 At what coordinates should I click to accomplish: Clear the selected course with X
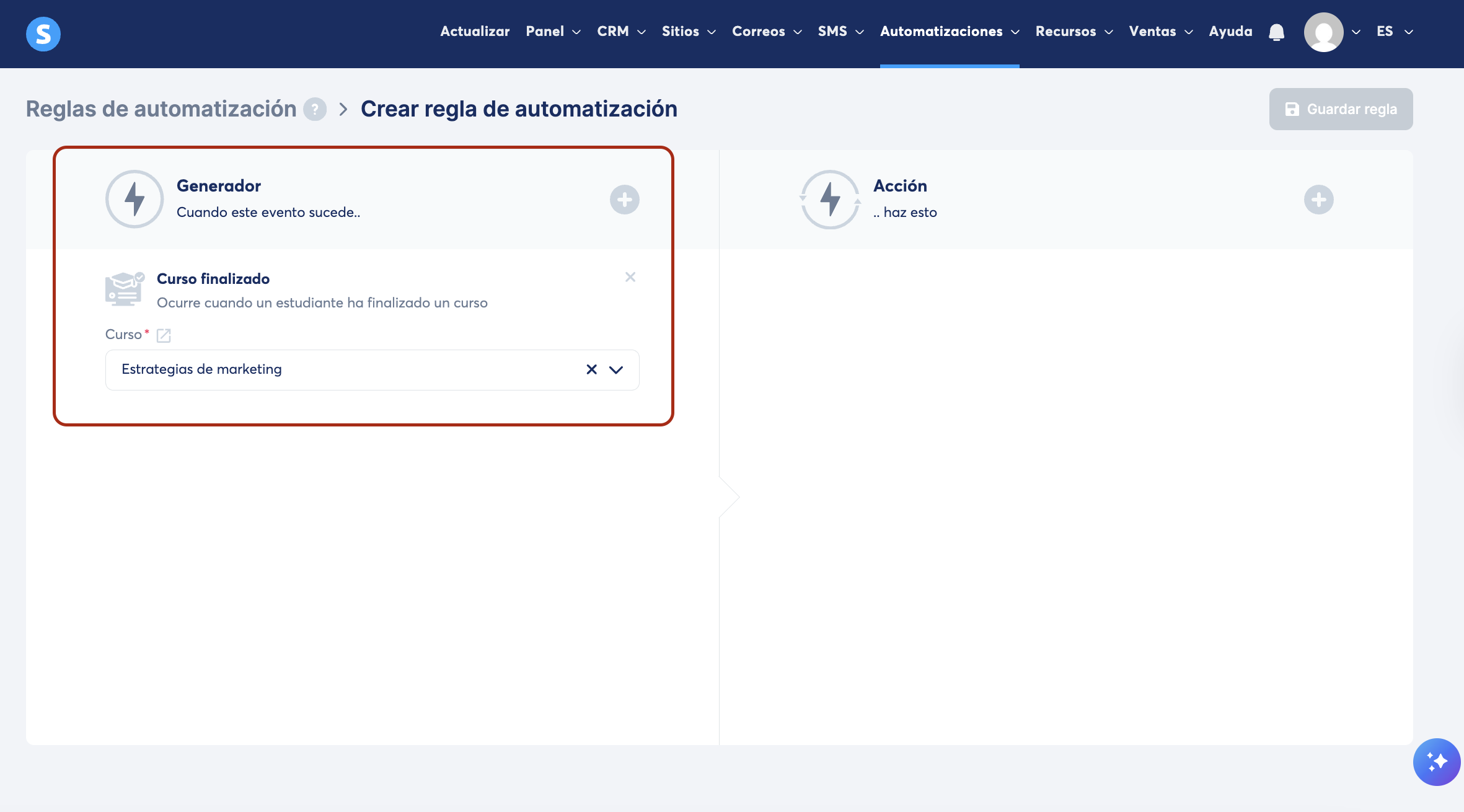pyautogui.click(x=591, y=369)
